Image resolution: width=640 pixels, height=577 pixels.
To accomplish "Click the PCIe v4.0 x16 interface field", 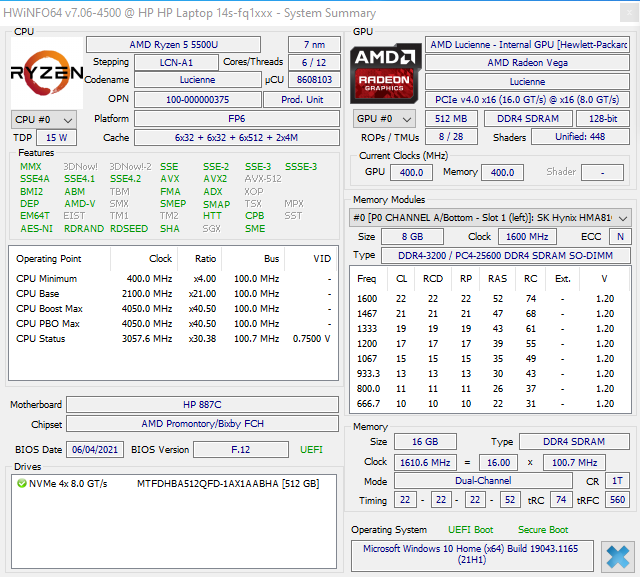I will coord(527,100).
